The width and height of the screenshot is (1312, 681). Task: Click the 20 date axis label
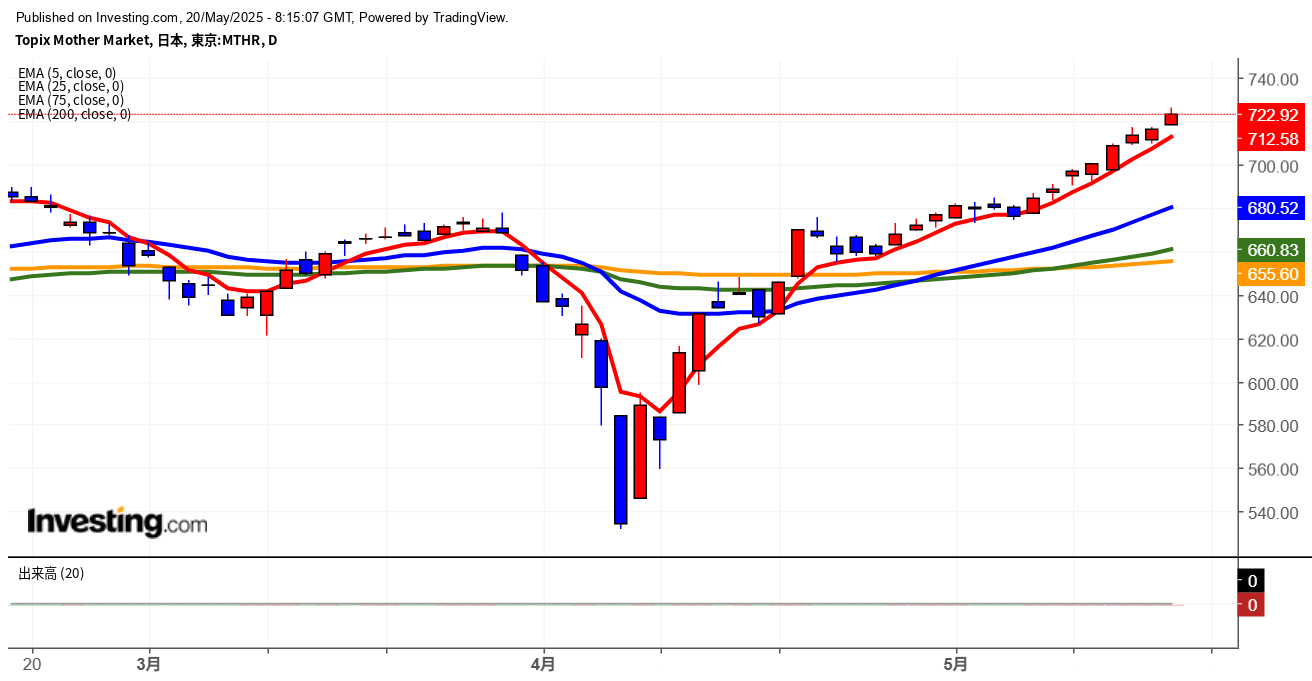32,664
